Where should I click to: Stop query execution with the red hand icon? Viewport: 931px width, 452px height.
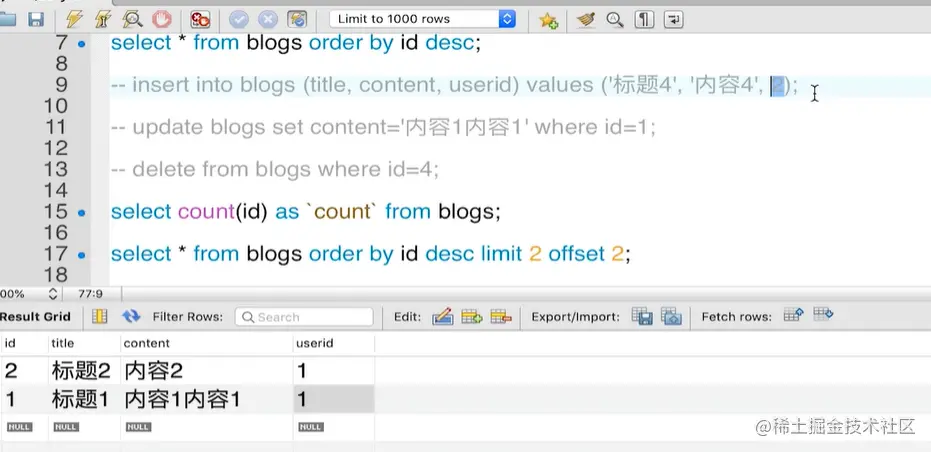(161, 20)
